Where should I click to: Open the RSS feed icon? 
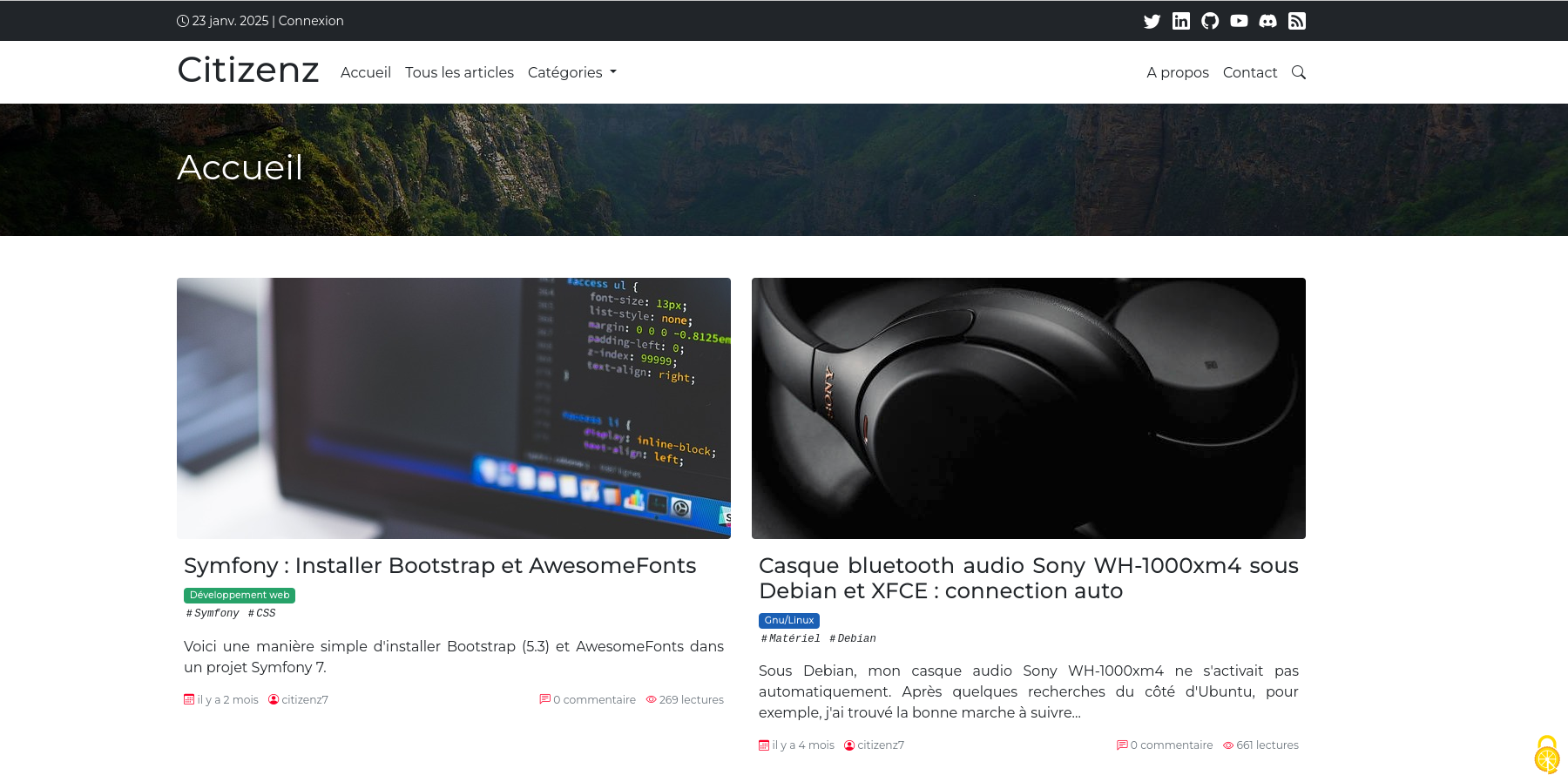pyautogui.click(x=1297, y=21)
